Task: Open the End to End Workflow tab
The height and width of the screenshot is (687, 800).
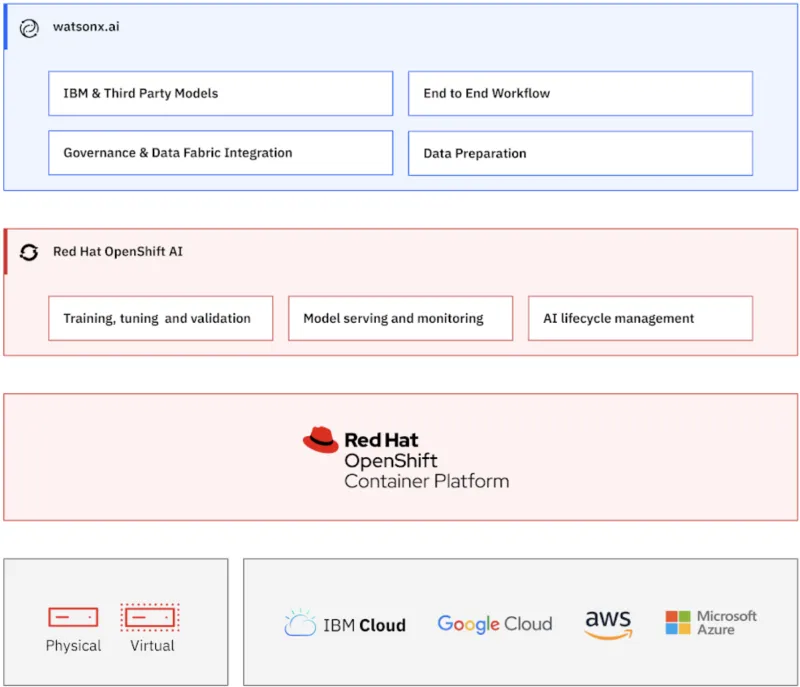Action: 580,93
